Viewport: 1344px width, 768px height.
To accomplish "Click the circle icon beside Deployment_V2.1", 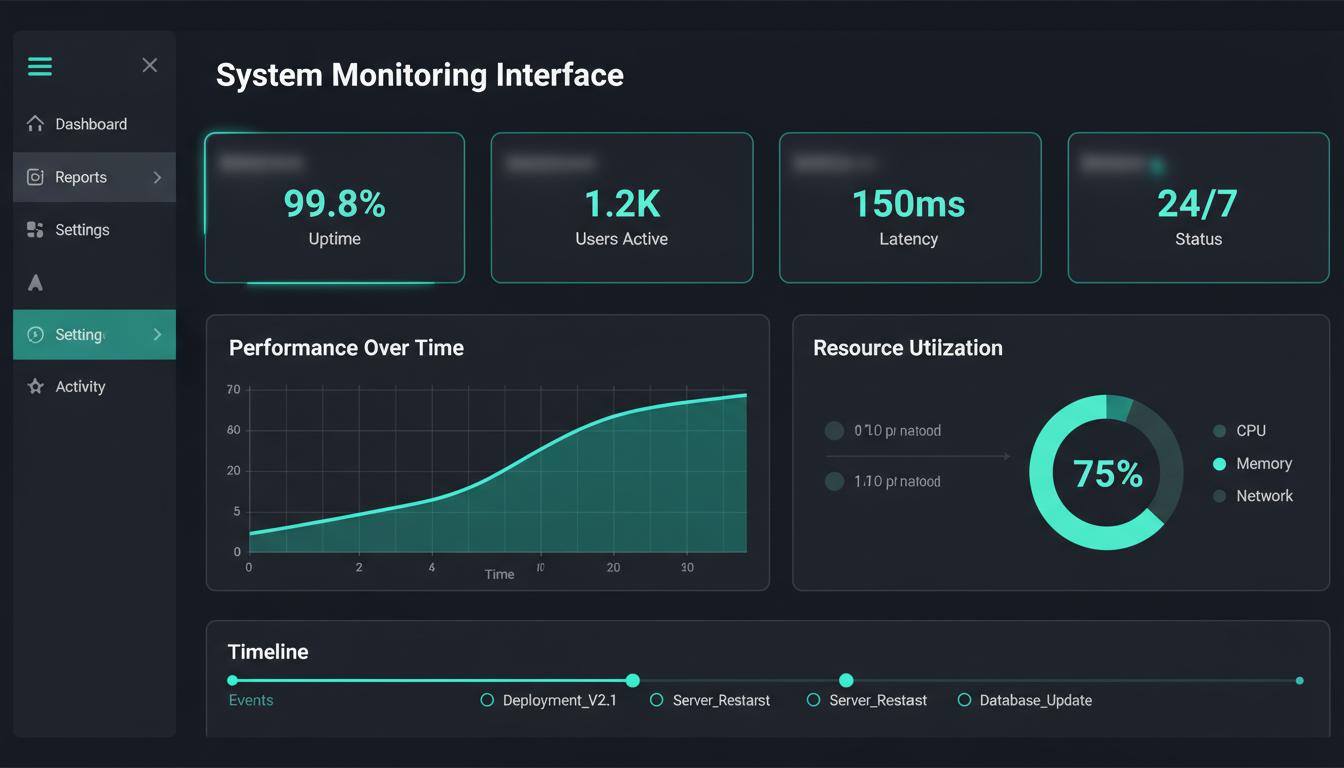I will [x=487, y=700].
